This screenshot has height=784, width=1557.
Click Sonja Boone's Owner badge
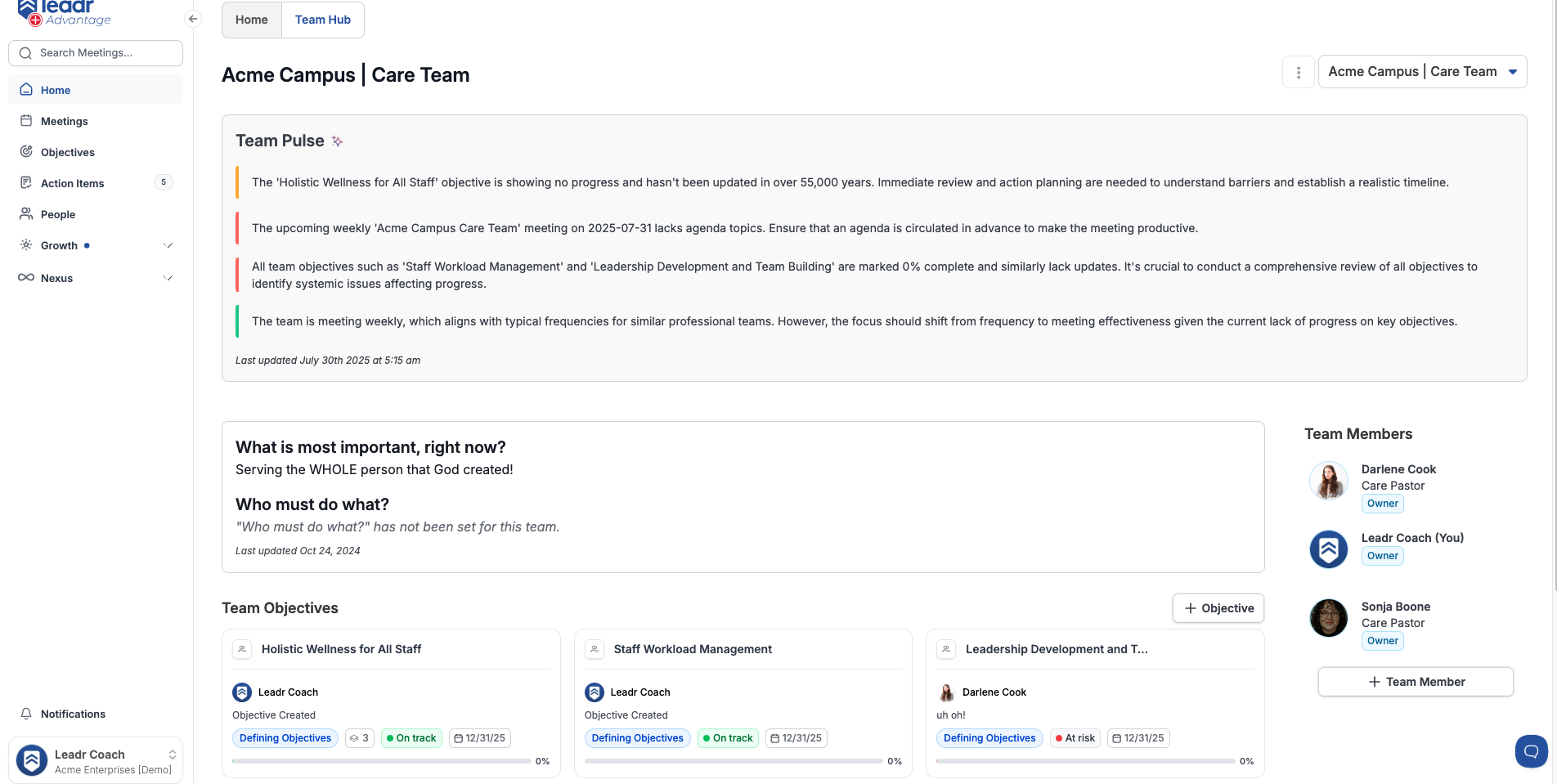1383,641
